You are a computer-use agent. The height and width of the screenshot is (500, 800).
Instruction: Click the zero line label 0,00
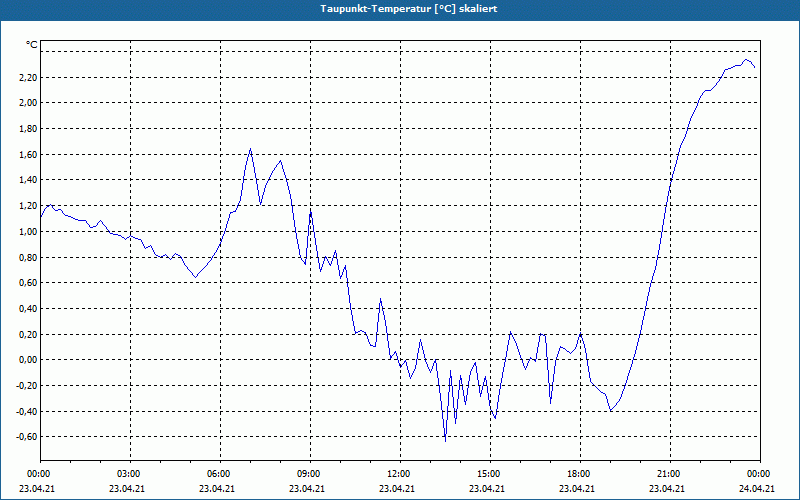28,360
